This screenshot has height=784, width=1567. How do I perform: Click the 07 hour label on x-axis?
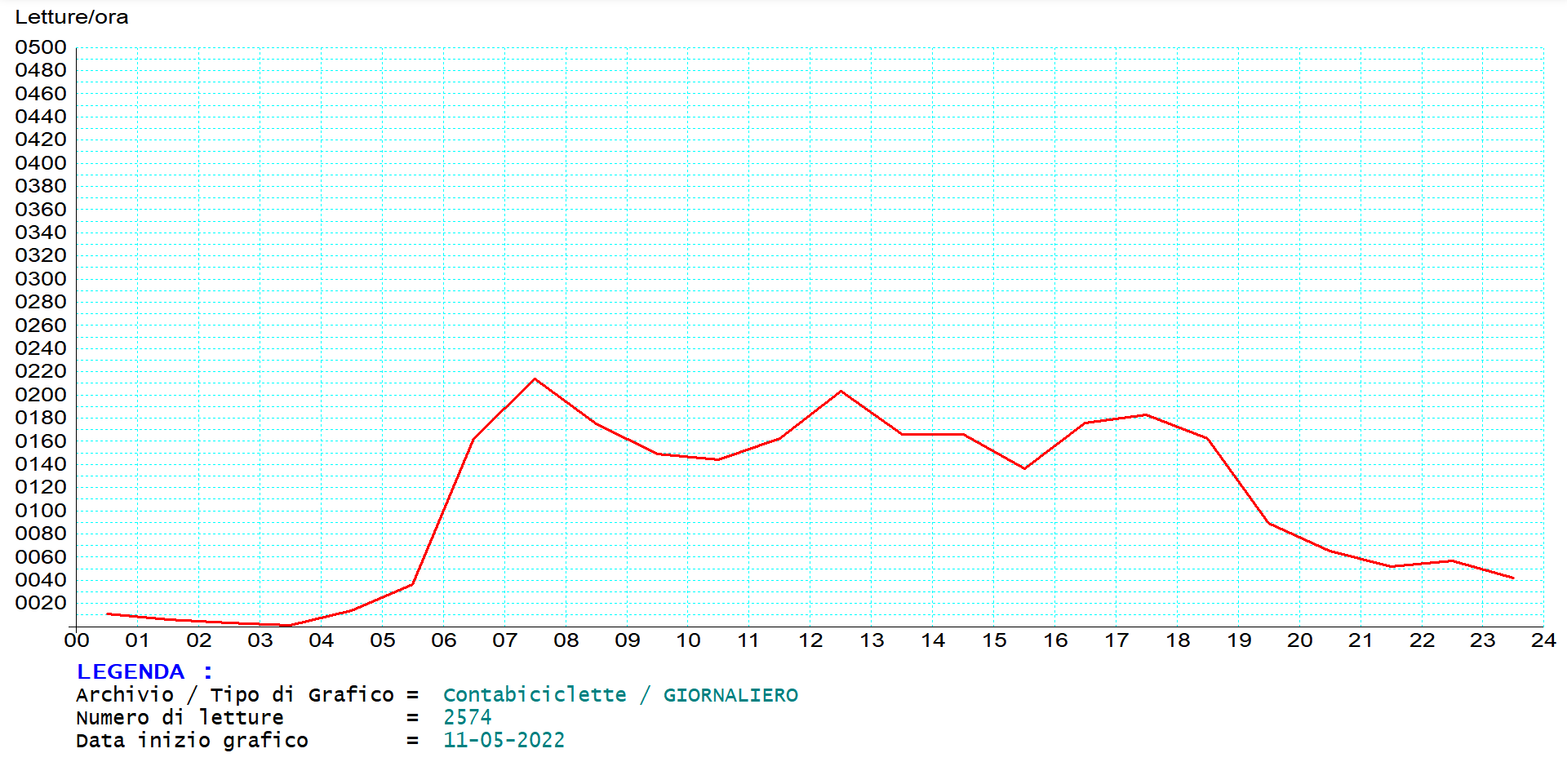[x=505, y=640]
